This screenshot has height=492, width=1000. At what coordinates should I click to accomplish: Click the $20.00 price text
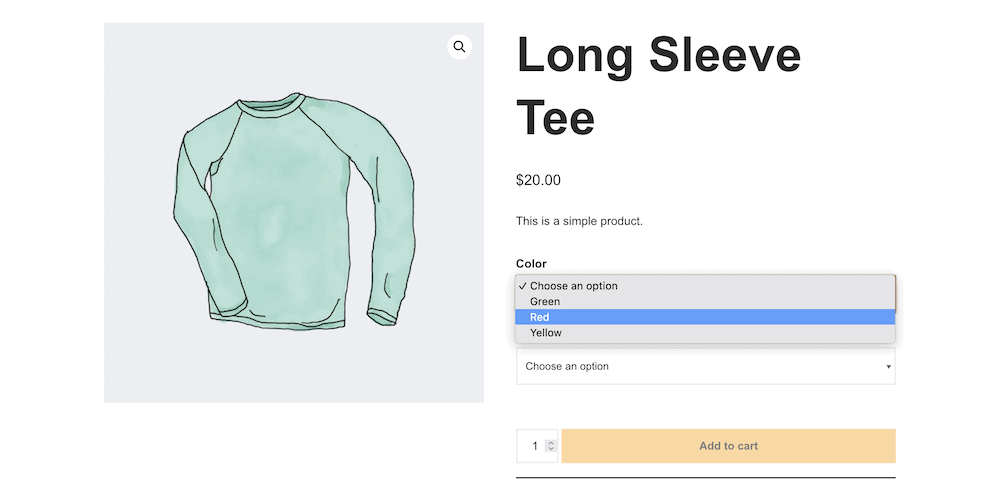pos(538,181)
